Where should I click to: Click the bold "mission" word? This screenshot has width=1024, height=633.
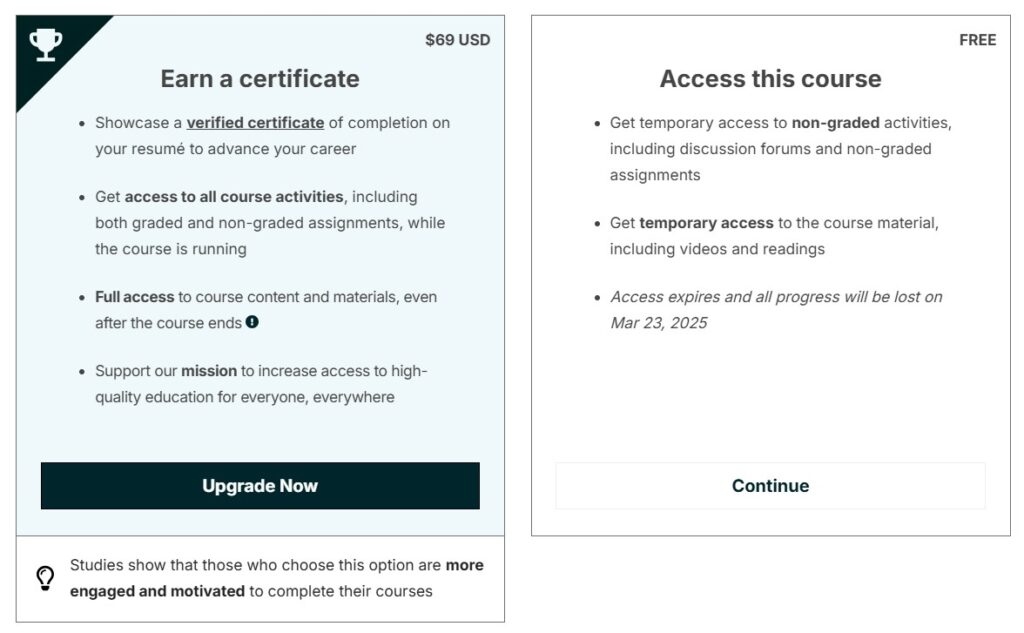209,371
